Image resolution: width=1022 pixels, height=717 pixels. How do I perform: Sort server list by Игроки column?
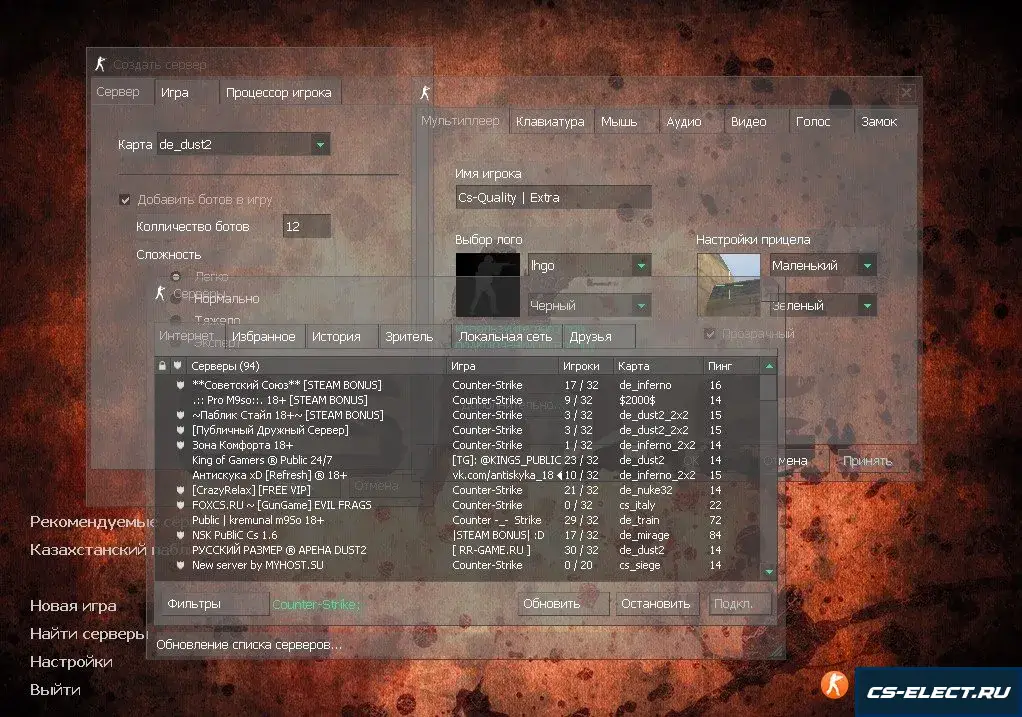click(587, 366)
